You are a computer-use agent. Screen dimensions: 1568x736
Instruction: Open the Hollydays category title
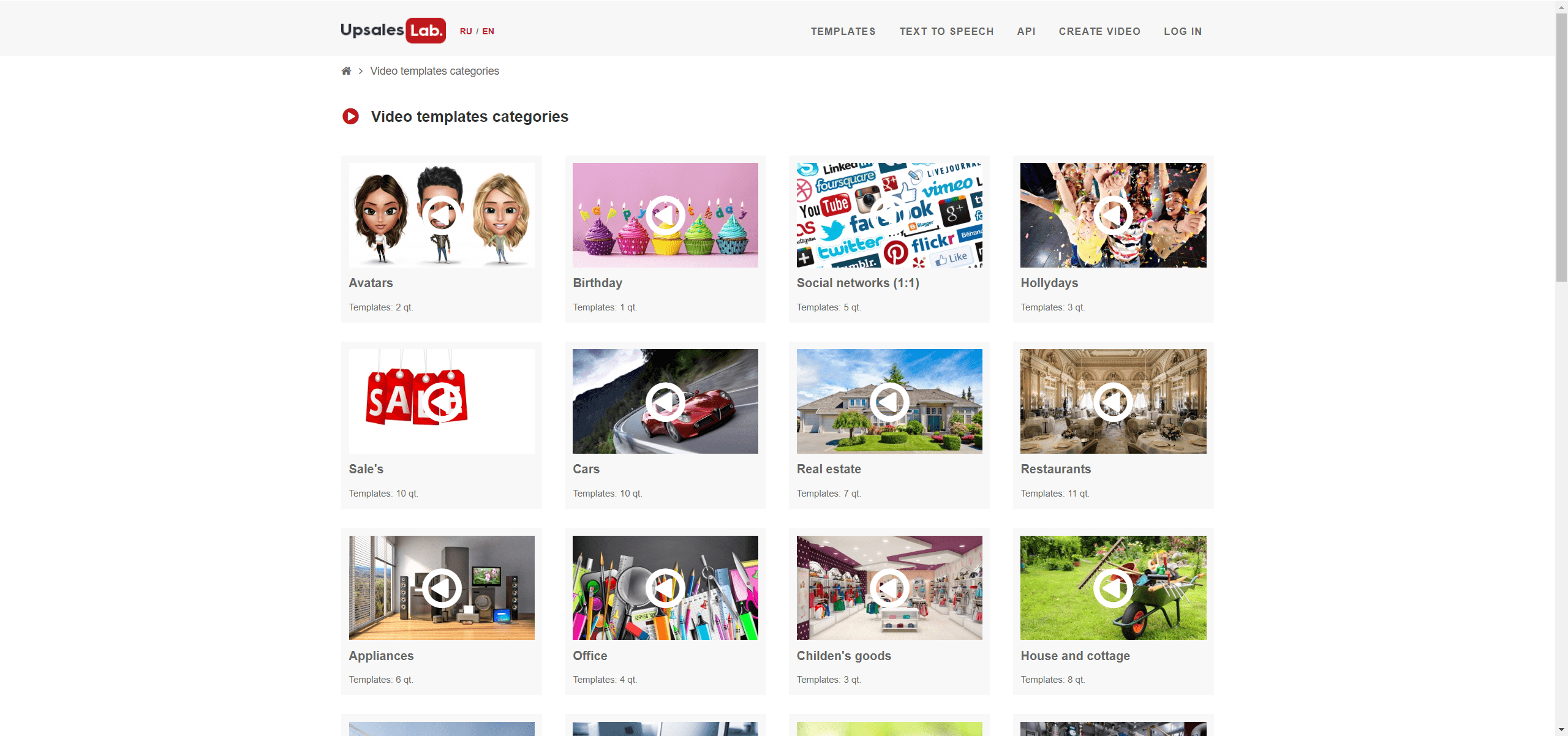(x=1049, y=283)
